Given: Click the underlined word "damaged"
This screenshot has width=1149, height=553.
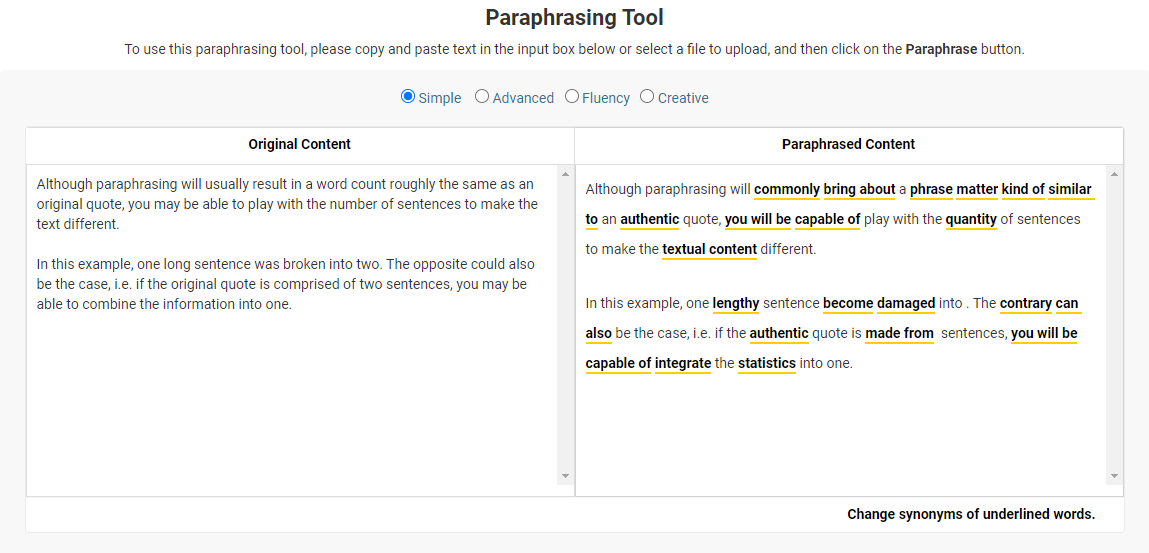Looking at the screenshot, I should coord(906,304).
